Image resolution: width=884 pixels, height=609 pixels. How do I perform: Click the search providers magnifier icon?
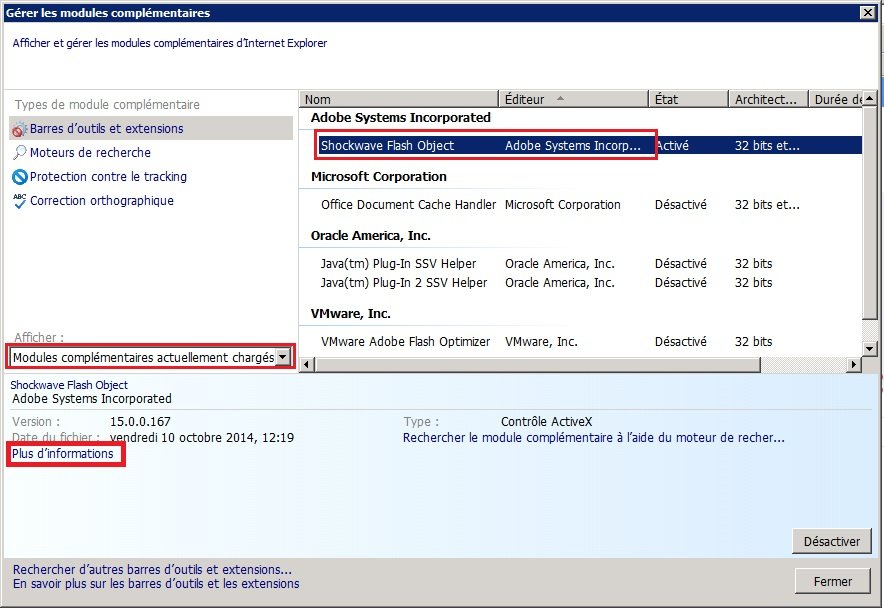pyautogui.click(x=19, y=153)
